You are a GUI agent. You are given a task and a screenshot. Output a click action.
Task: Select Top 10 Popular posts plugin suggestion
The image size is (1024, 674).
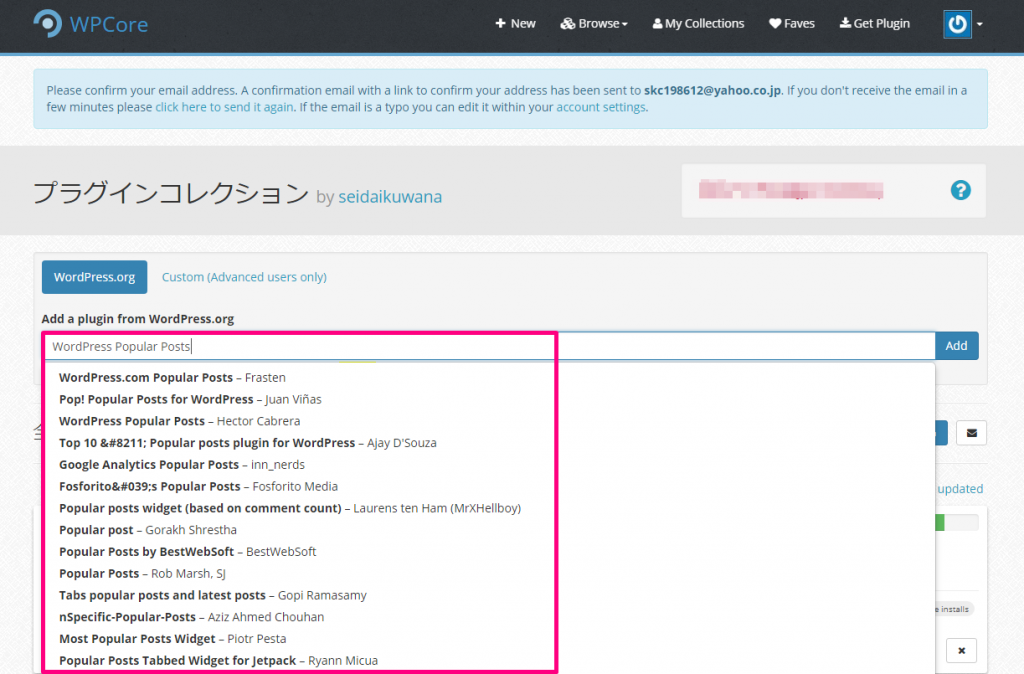coord(248,443)
